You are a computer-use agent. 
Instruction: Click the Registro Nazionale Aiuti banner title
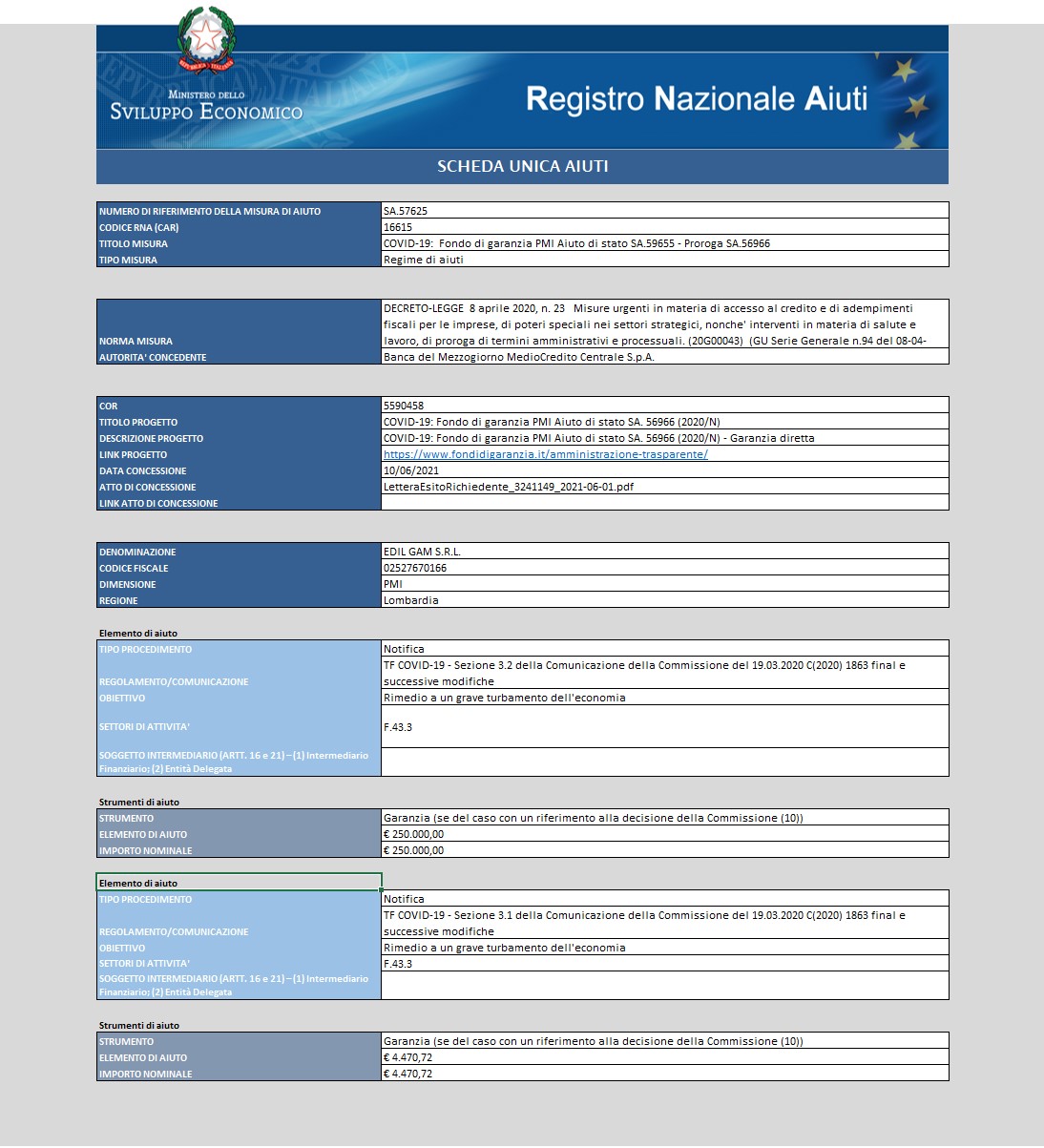coord(697,99)
